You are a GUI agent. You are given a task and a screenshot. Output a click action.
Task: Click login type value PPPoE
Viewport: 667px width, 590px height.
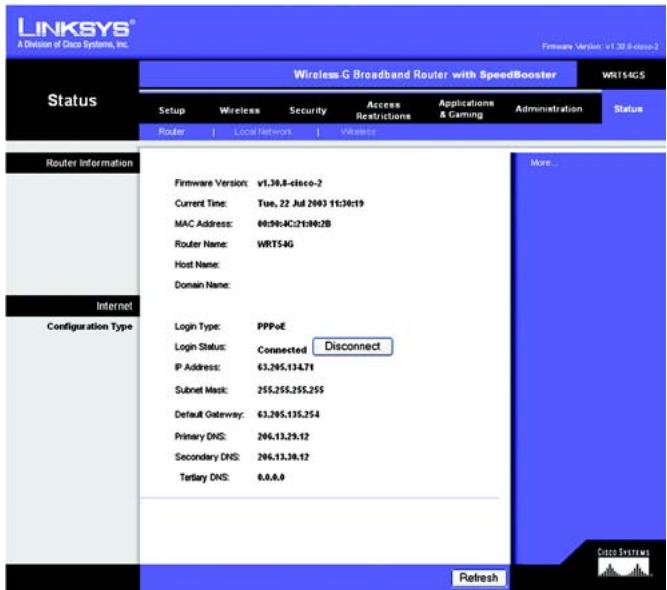(271, 326)
